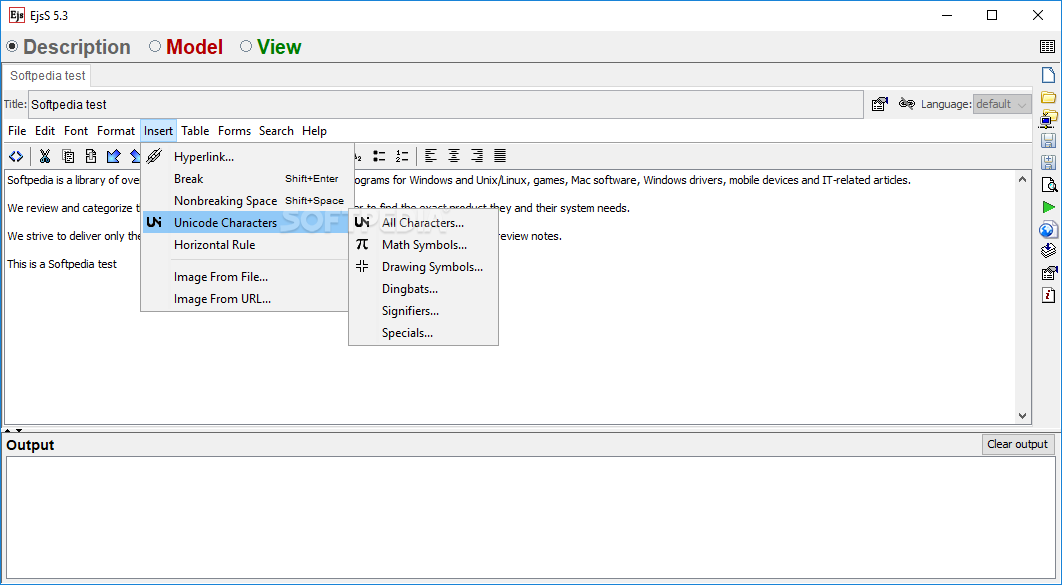This screenshot has width=1062, height=585.
Task: Select the Model radio button
Action: click(x=155, y=47)
